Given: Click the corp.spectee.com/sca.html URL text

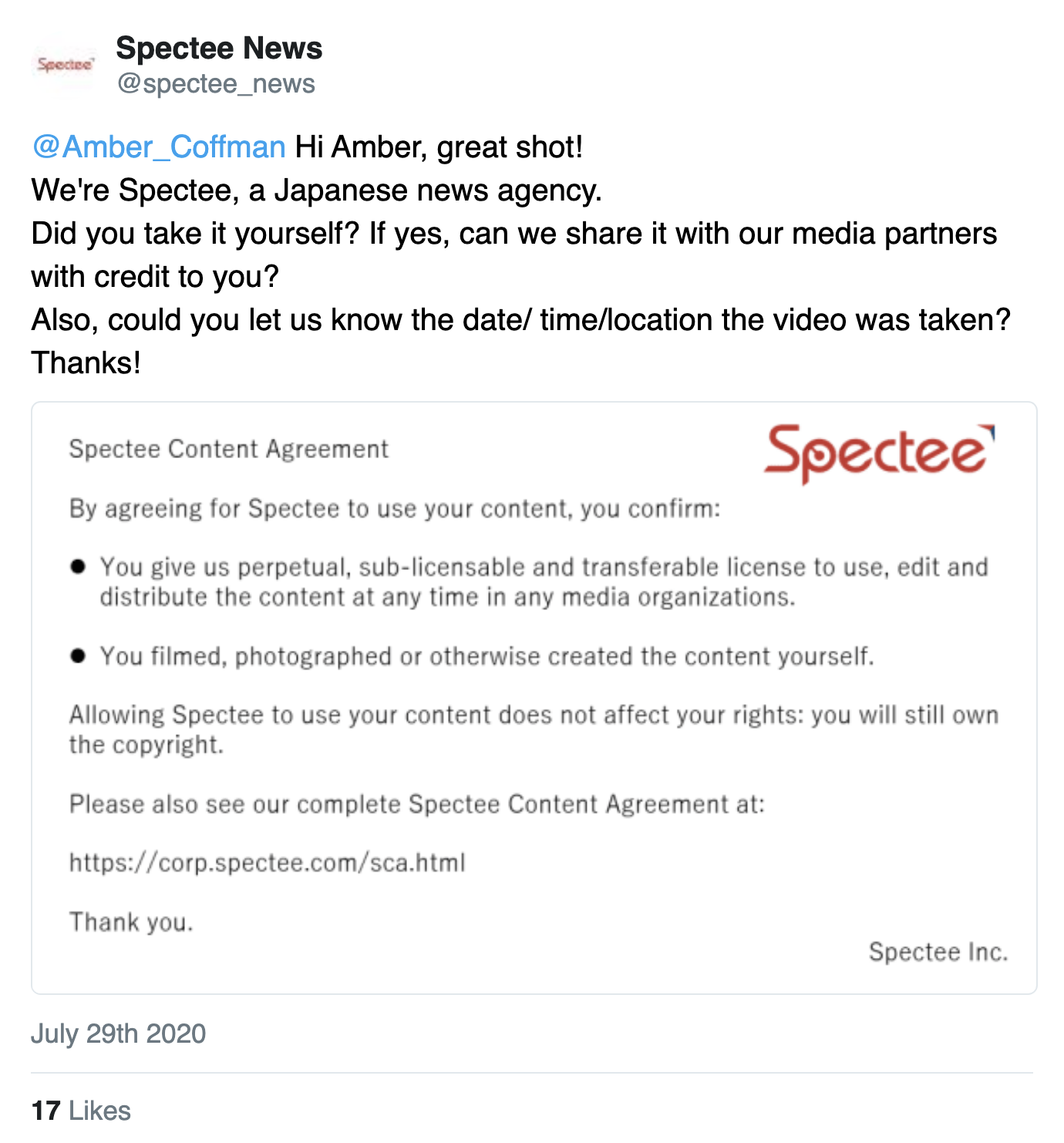Looking at the screenshot, I should [x=267, y=862].
